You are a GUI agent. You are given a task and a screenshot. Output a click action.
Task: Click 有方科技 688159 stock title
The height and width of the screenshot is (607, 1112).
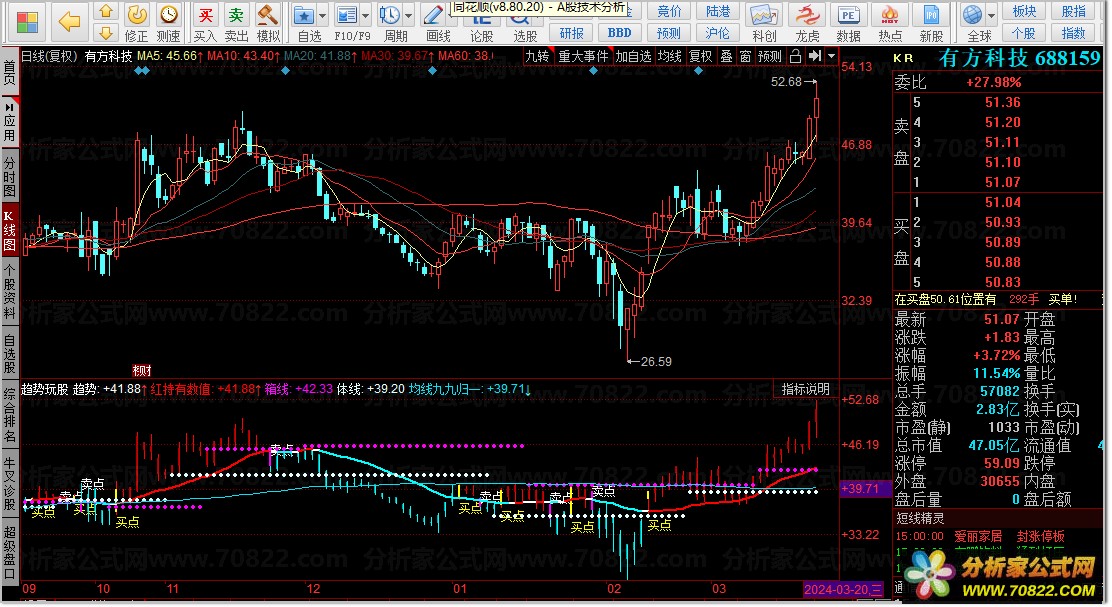coord(1019,57)
